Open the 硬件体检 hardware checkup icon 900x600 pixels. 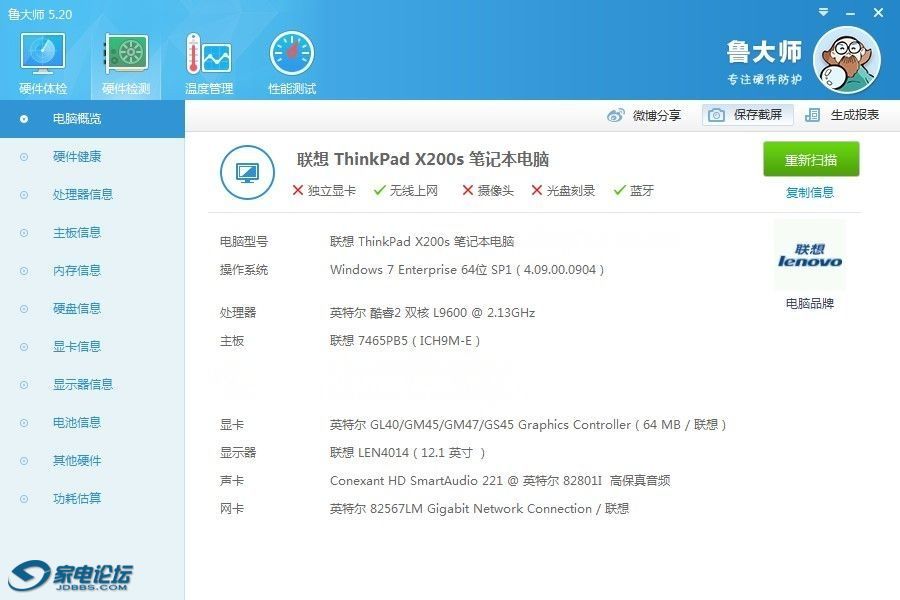click(42, 64)
